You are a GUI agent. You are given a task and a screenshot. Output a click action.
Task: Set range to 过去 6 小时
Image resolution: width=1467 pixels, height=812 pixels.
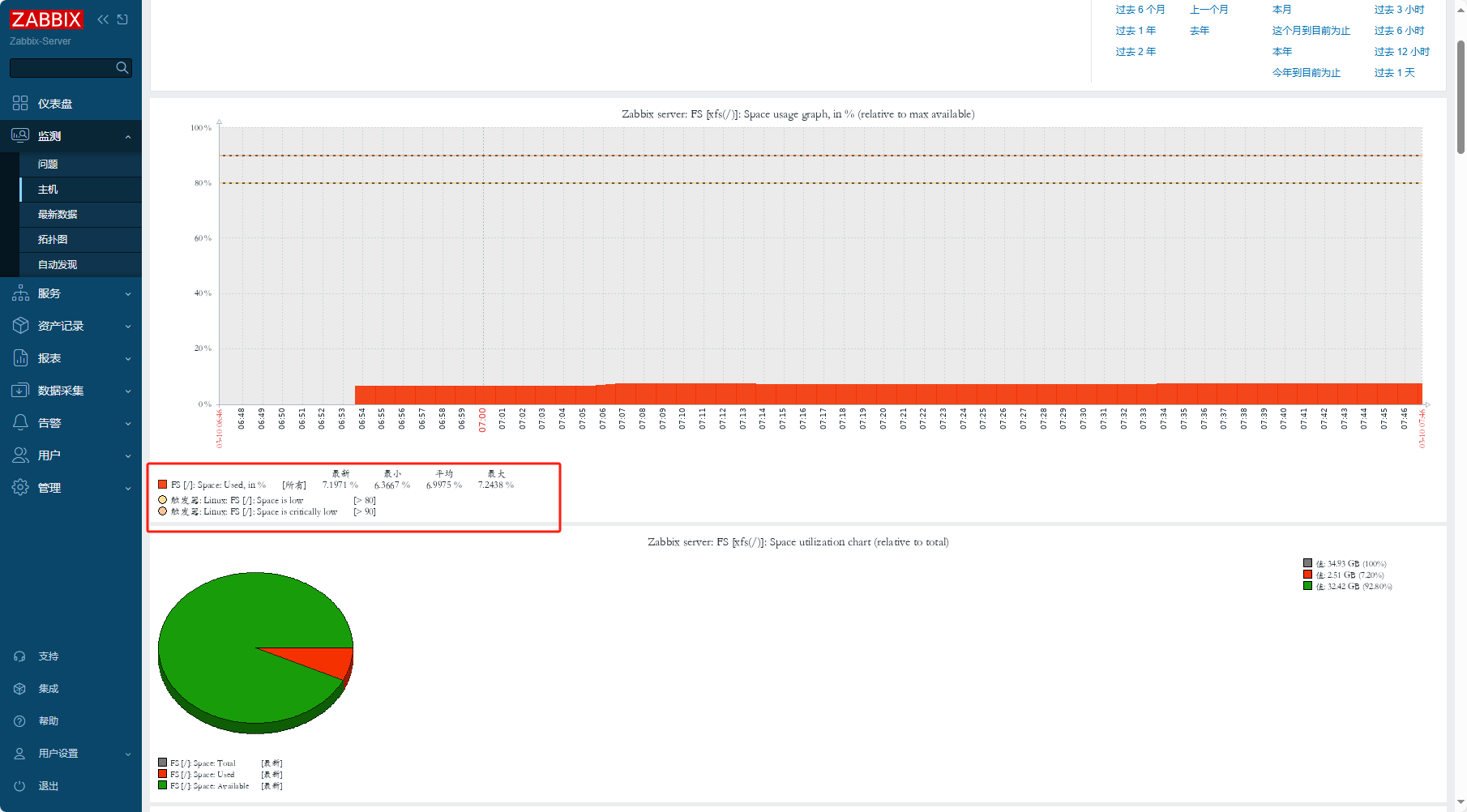[1399, 31]
